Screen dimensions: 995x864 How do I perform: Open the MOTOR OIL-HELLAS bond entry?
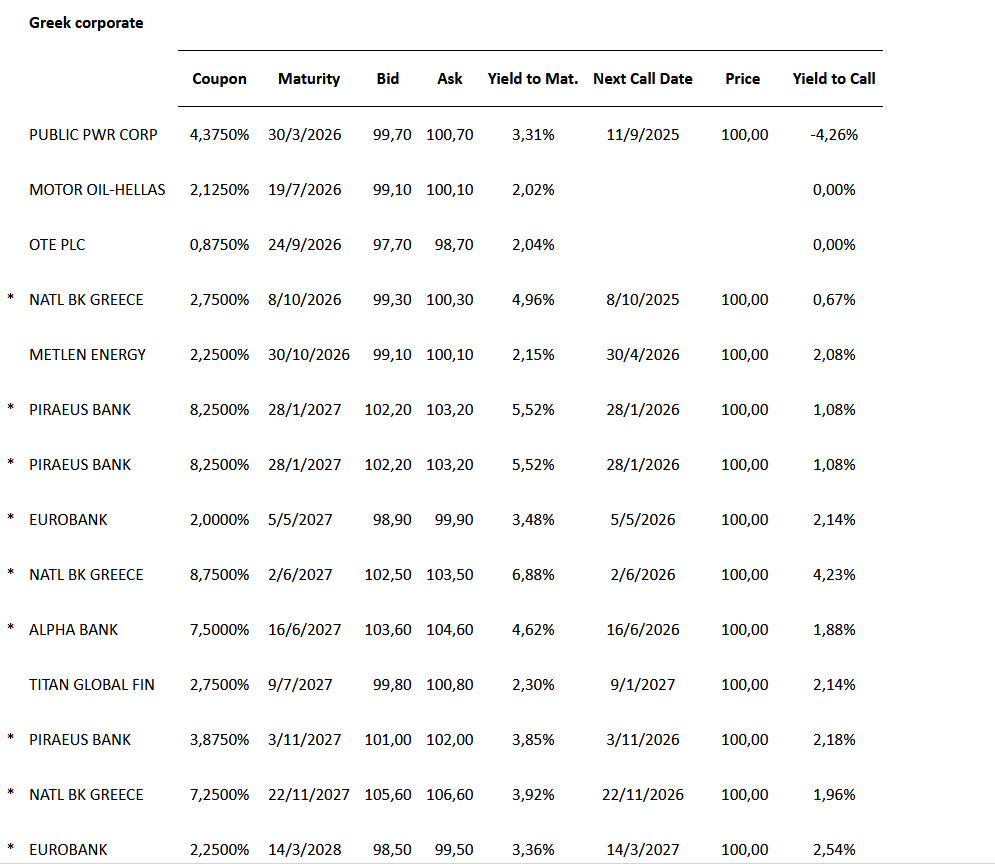tap(97, 190)
